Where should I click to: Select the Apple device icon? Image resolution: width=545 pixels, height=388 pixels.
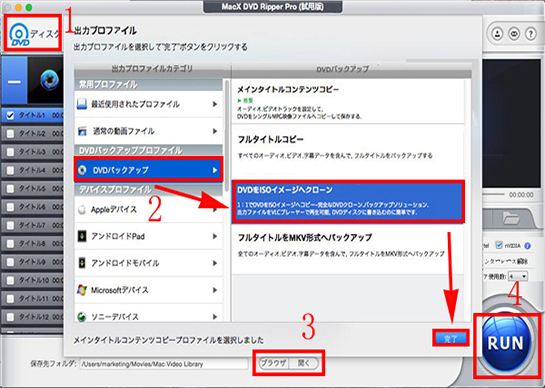[82, 209]
